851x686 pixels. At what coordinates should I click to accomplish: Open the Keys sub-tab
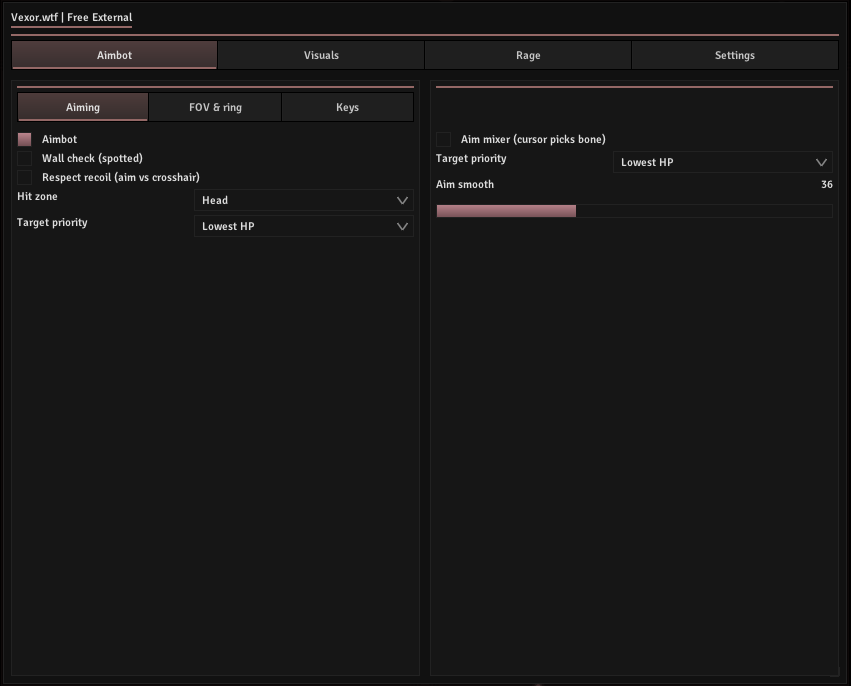point(347,107)
